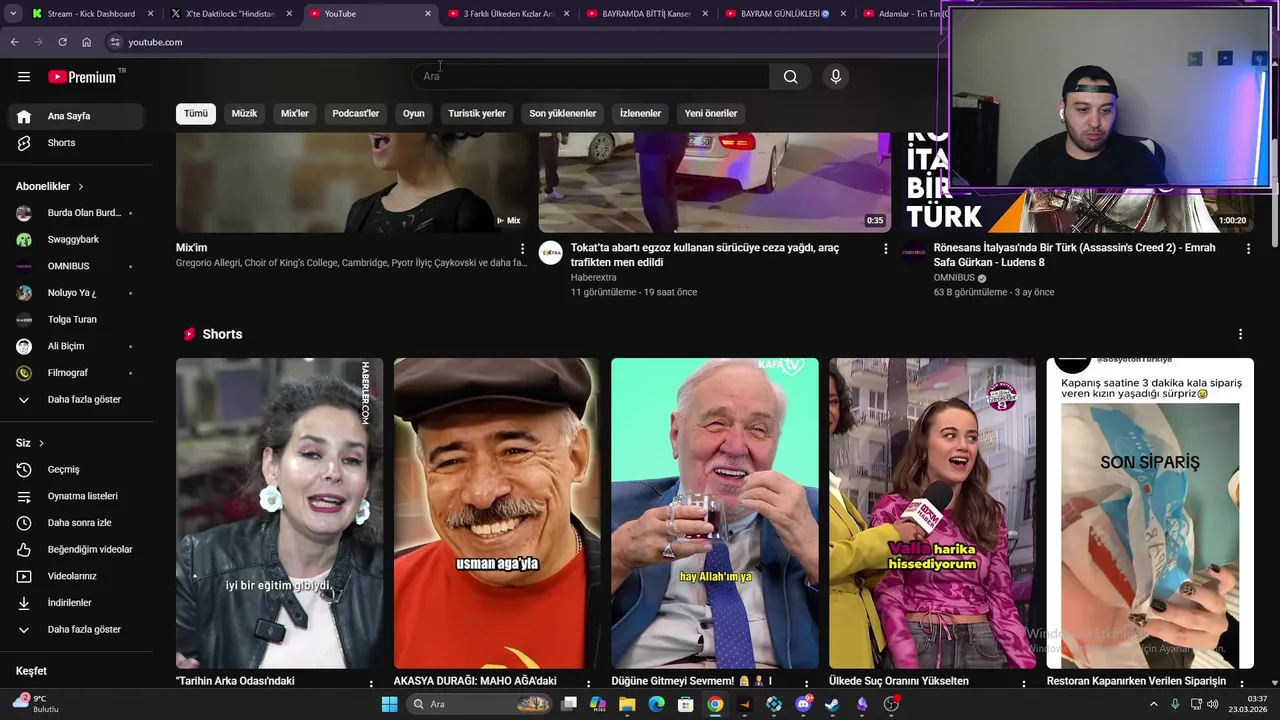This screenshot has height=720, width=1280.
Task: Open options for AKASYA DURAĞI short
Action: (589, 684)
